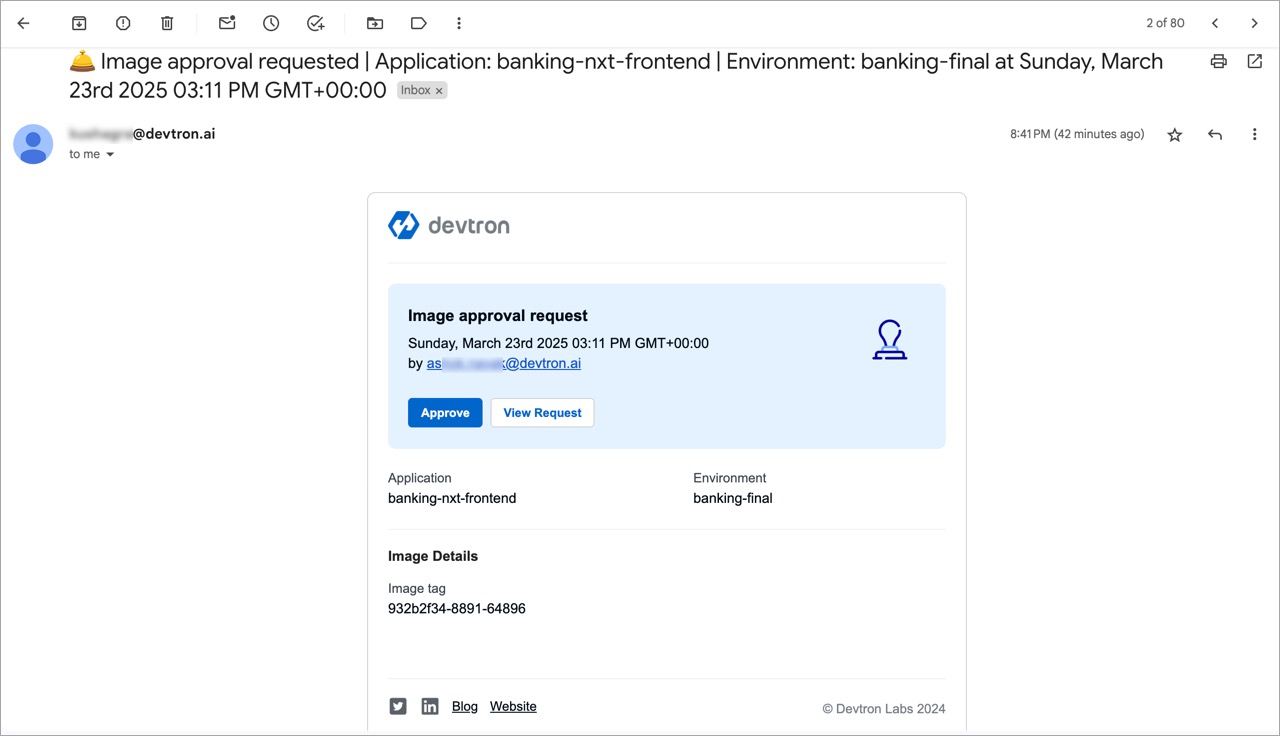
Task: Reply to the sender
Action: tap(1215, 135)
